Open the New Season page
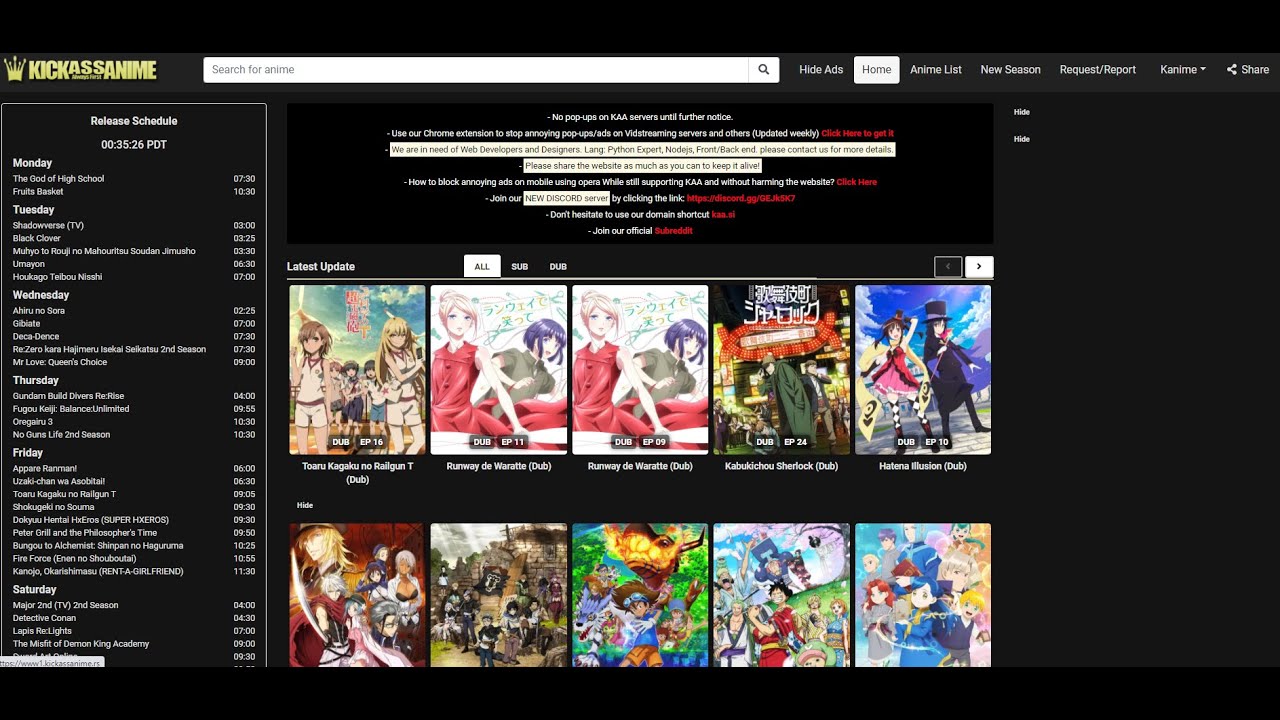 (1010, 70)
